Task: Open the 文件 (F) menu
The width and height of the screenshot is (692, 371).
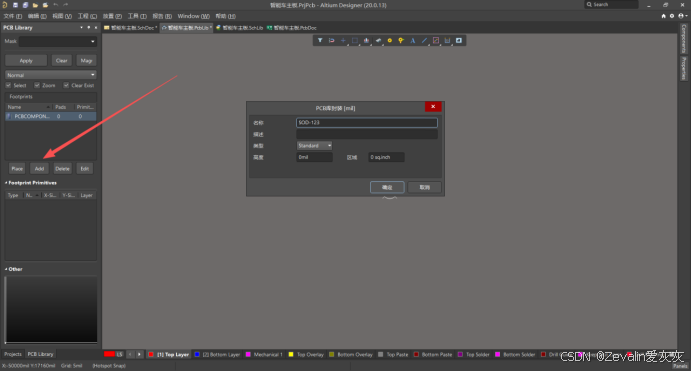Action: coord(12,16)
